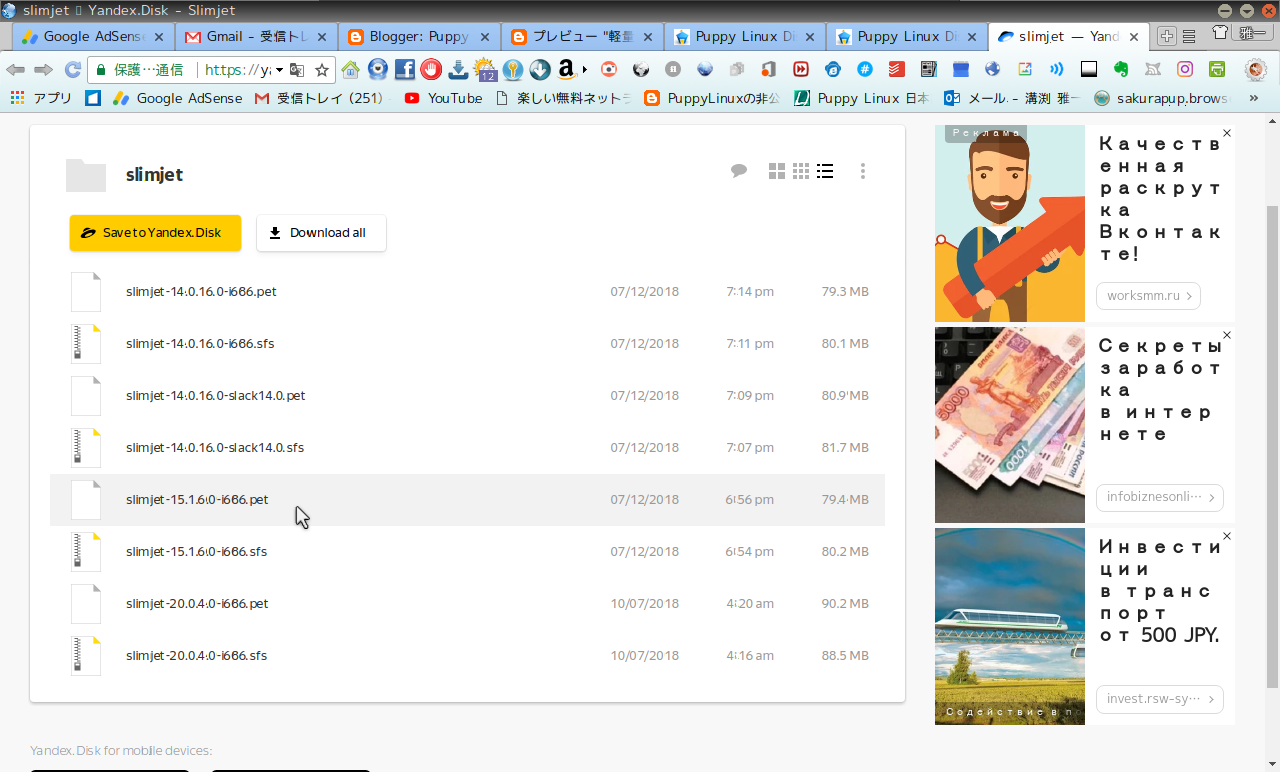Click the blue hashtag extension icon
Viewport: 1280px width, 772px height.
point(865,70)
